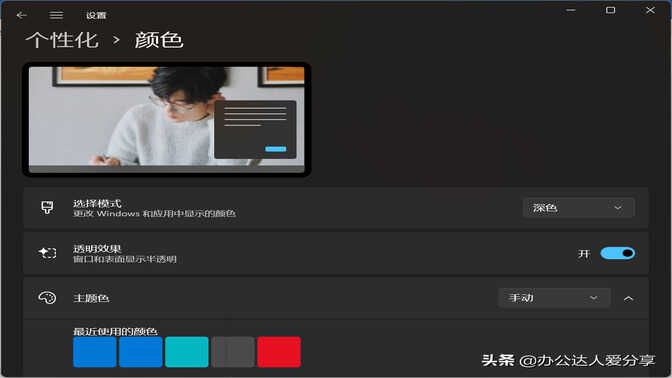Go to 个性化 breadcrumb
The image size is (672, 378).
click(x=62, y=40)
